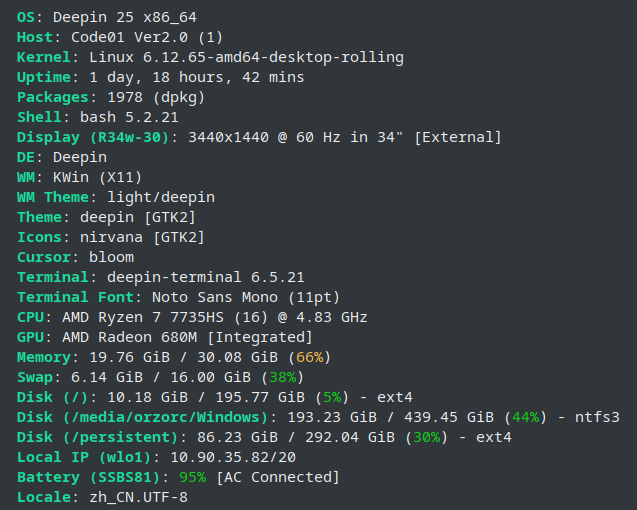The height and width of the screenshot is (510, 637).
Task: Click the Memory usage 66% percentage
Action: [x=308, y=358]
